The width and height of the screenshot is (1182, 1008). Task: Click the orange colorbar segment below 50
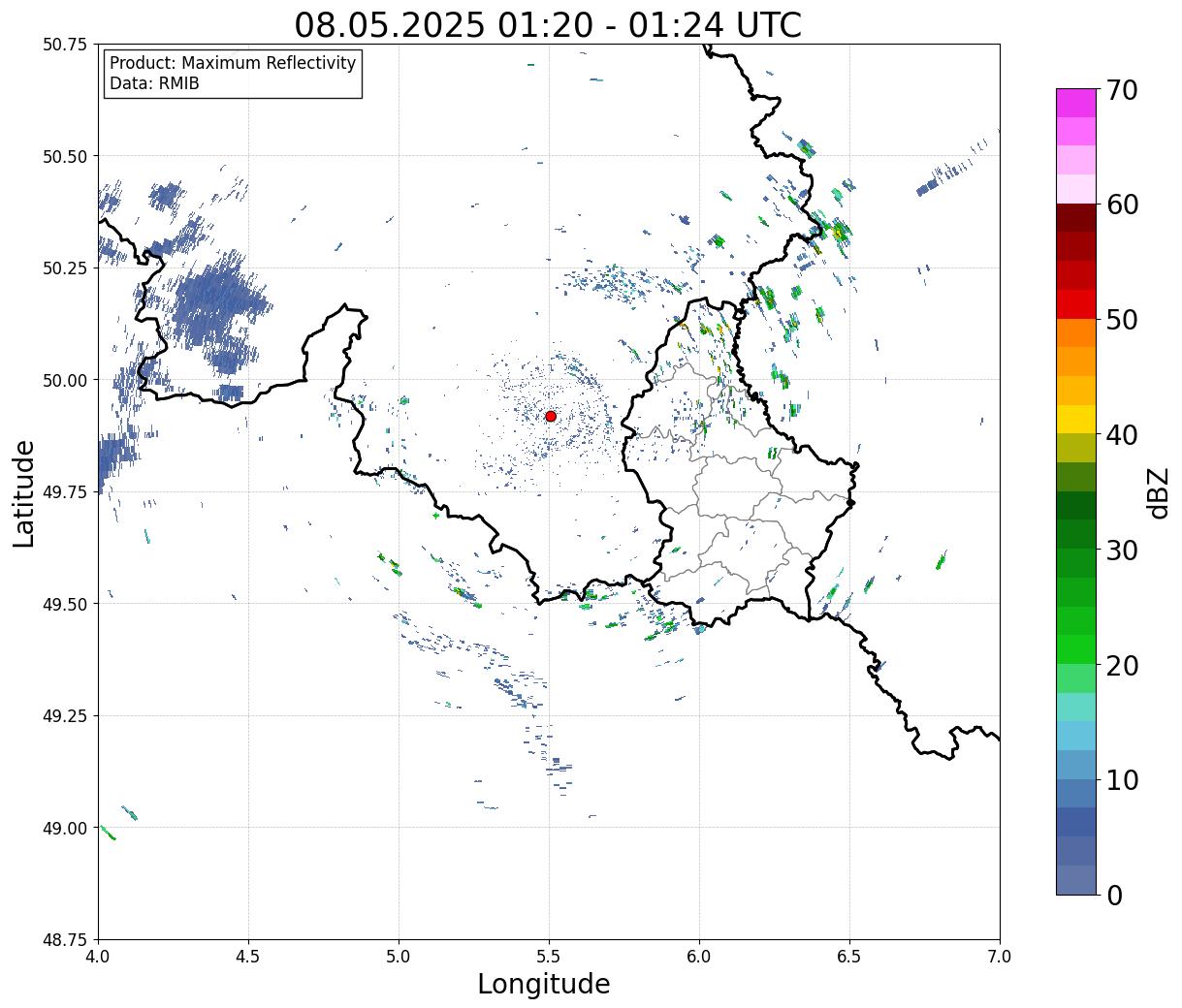(x=1076, y=333)
